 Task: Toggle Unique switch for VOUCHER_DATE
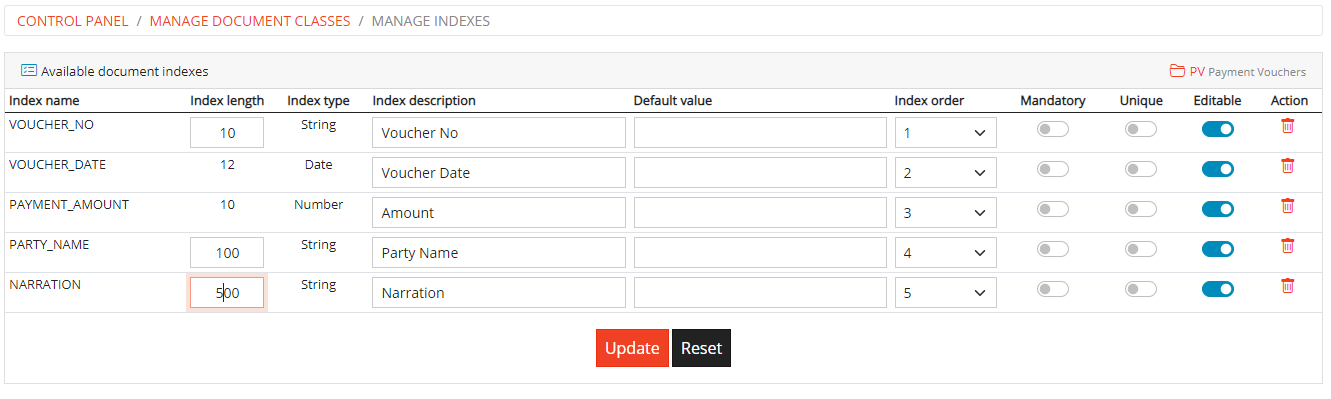(1140, 169)
